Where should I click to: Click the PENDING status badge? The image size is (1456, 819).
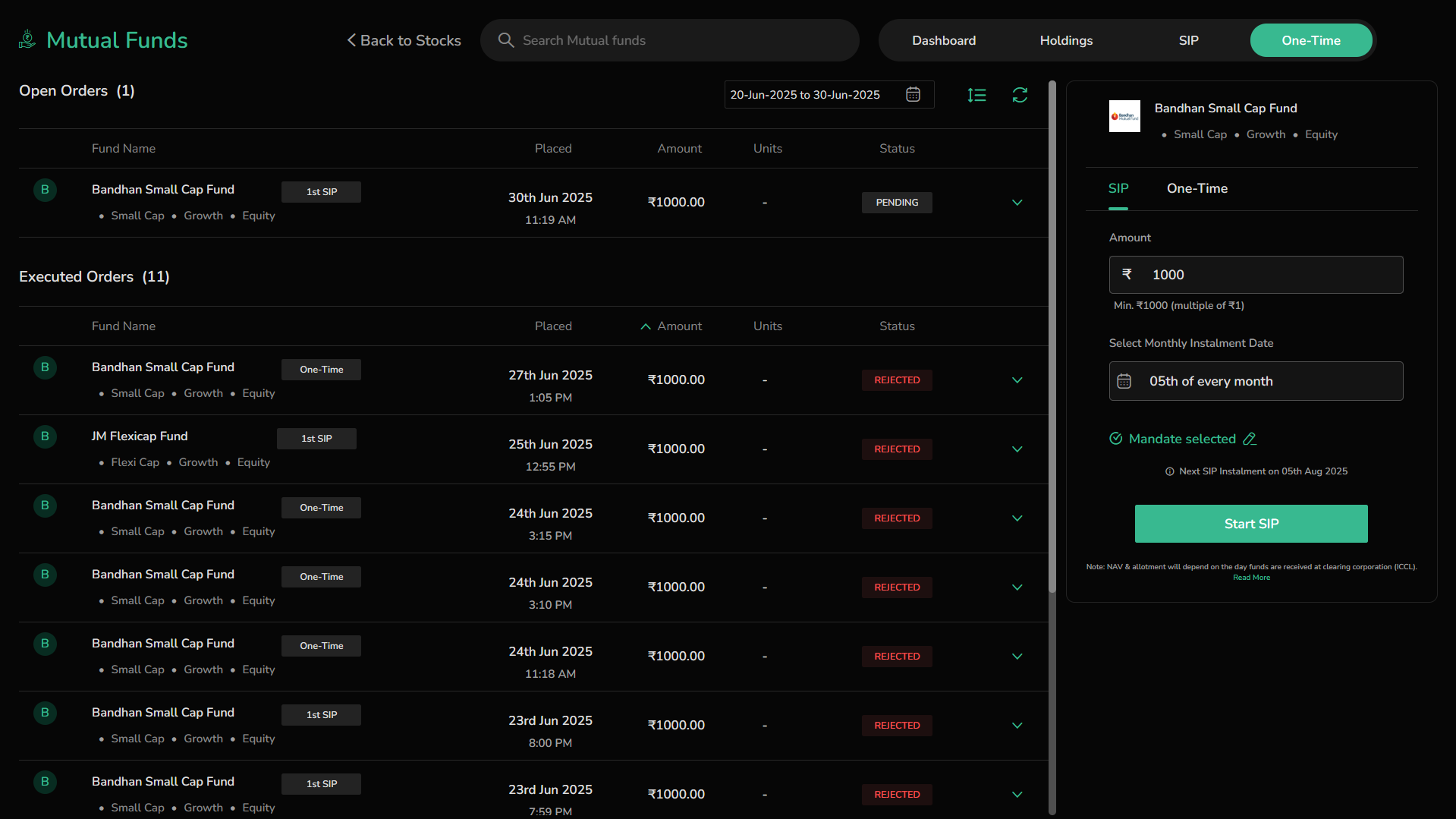(897, 203)
